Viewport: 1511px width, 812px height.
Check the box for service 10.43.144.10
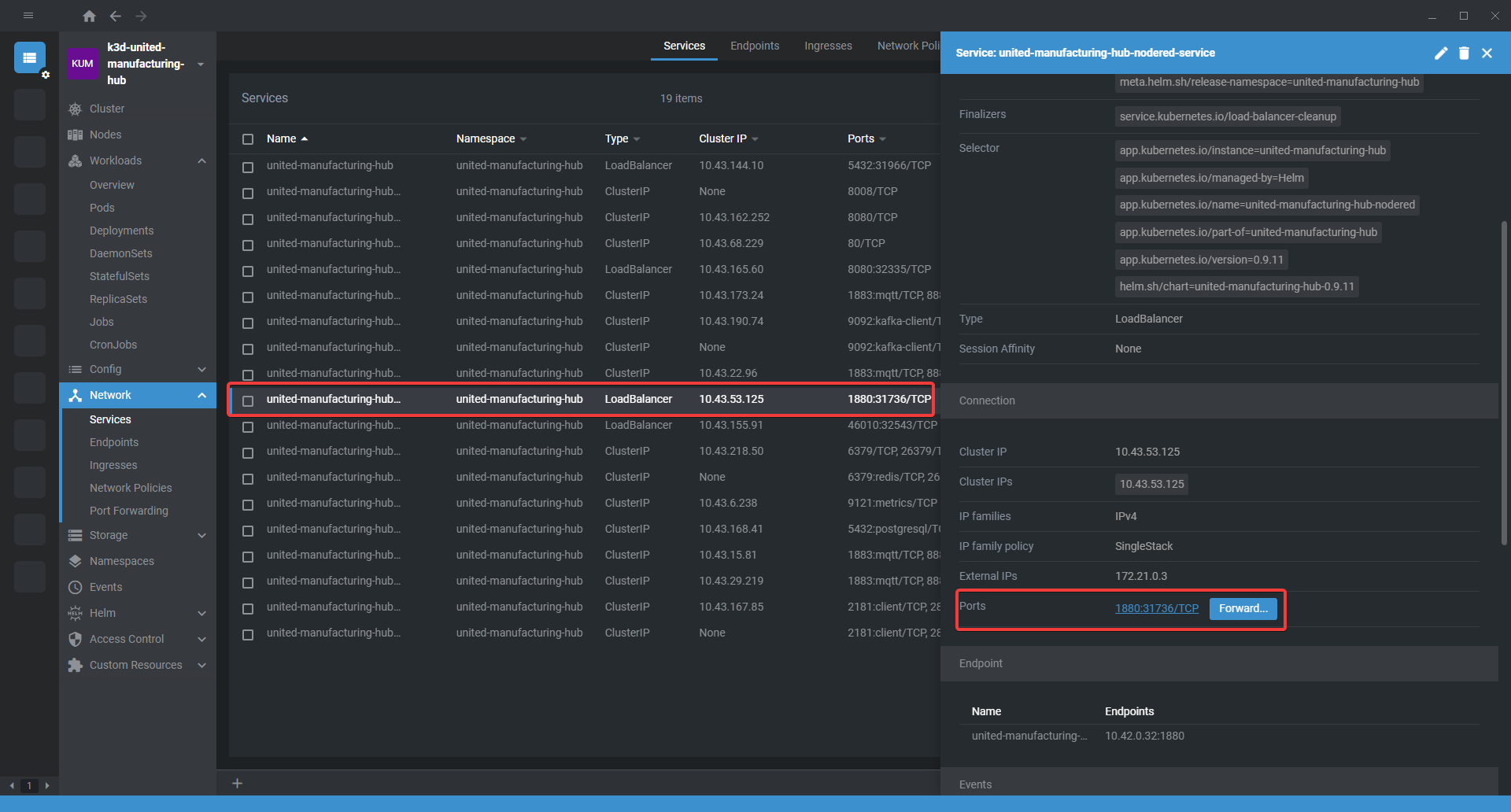click(248, 168)
